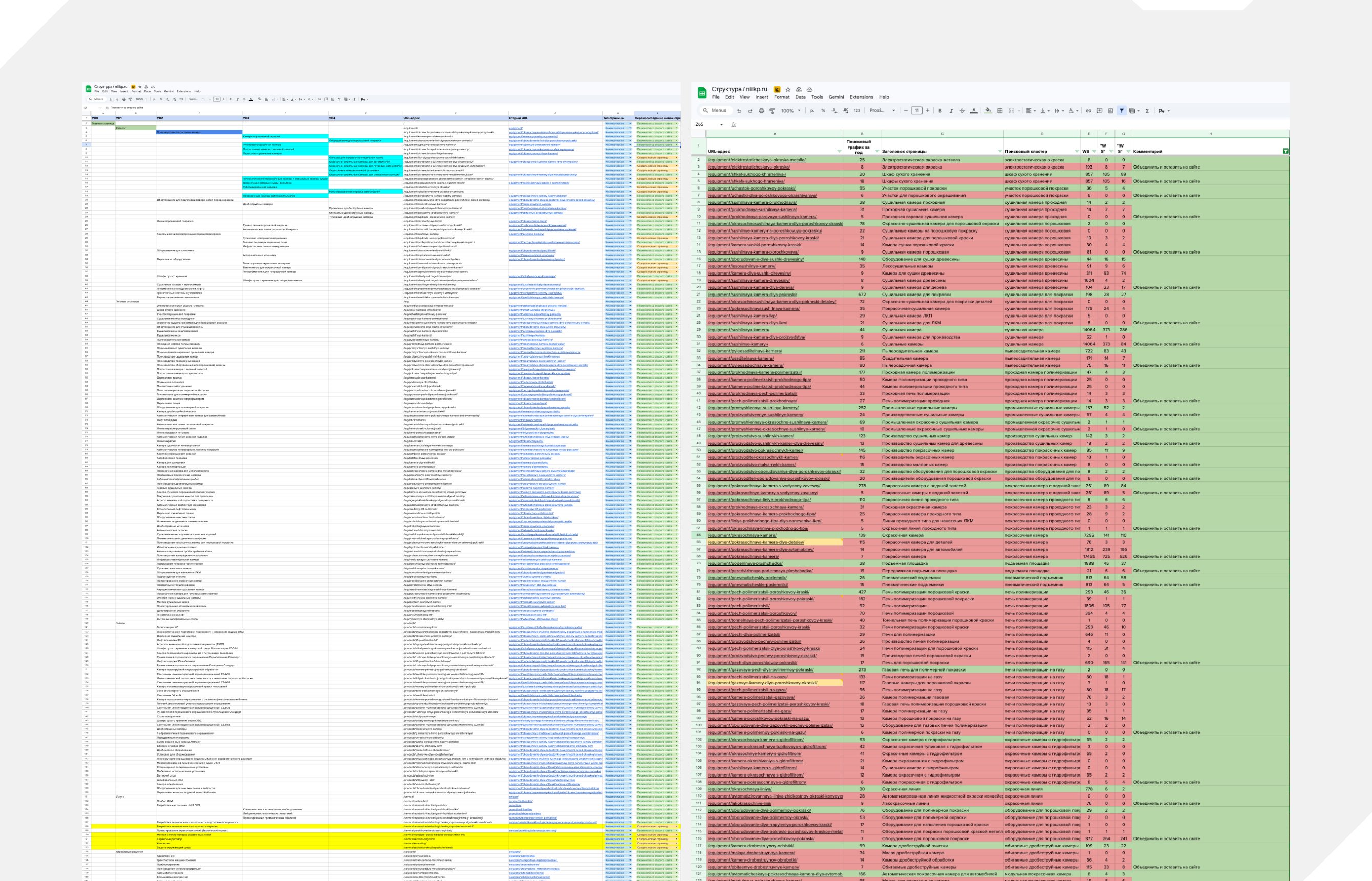Click the functions sigma icon in right spreadsheet
Image resolution: width=1372 pixels, height=881 pixels.
pyautogui.click(x=1147, y=111)
